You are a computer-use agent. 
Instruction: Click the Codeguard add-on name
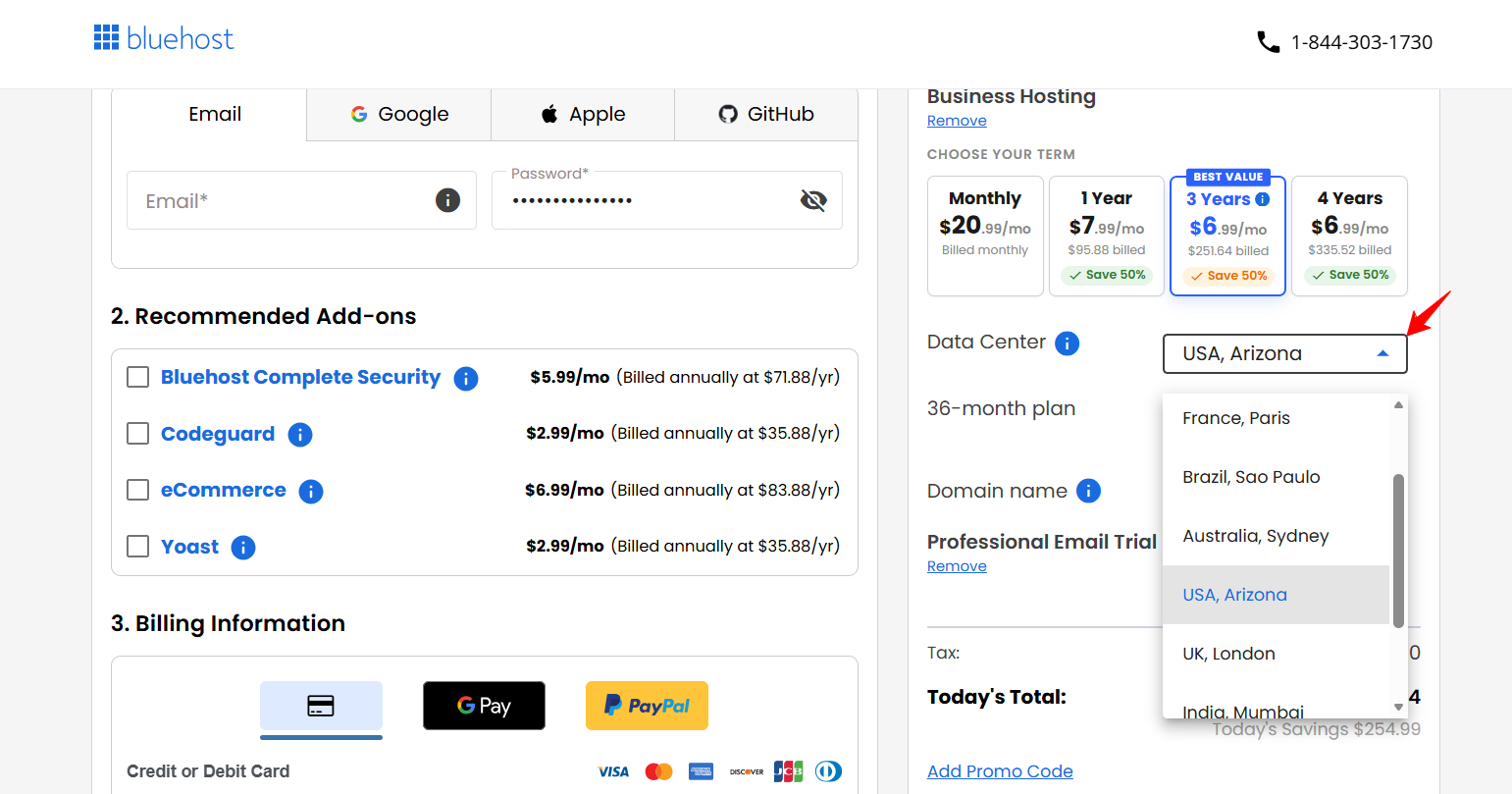[x=218, y=434]
